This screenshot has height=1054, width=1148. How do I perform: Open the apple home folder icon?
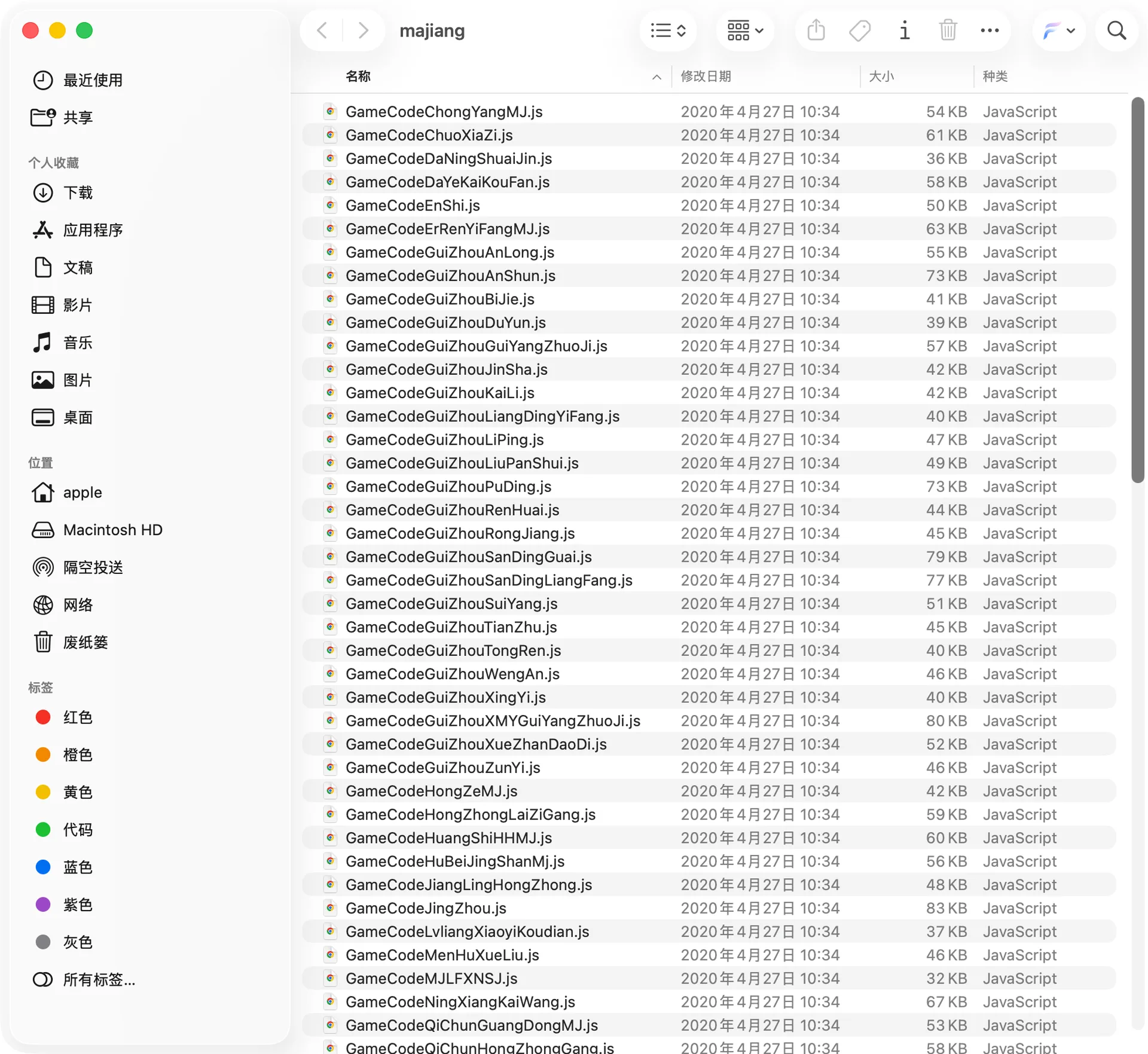coord(42,493)
